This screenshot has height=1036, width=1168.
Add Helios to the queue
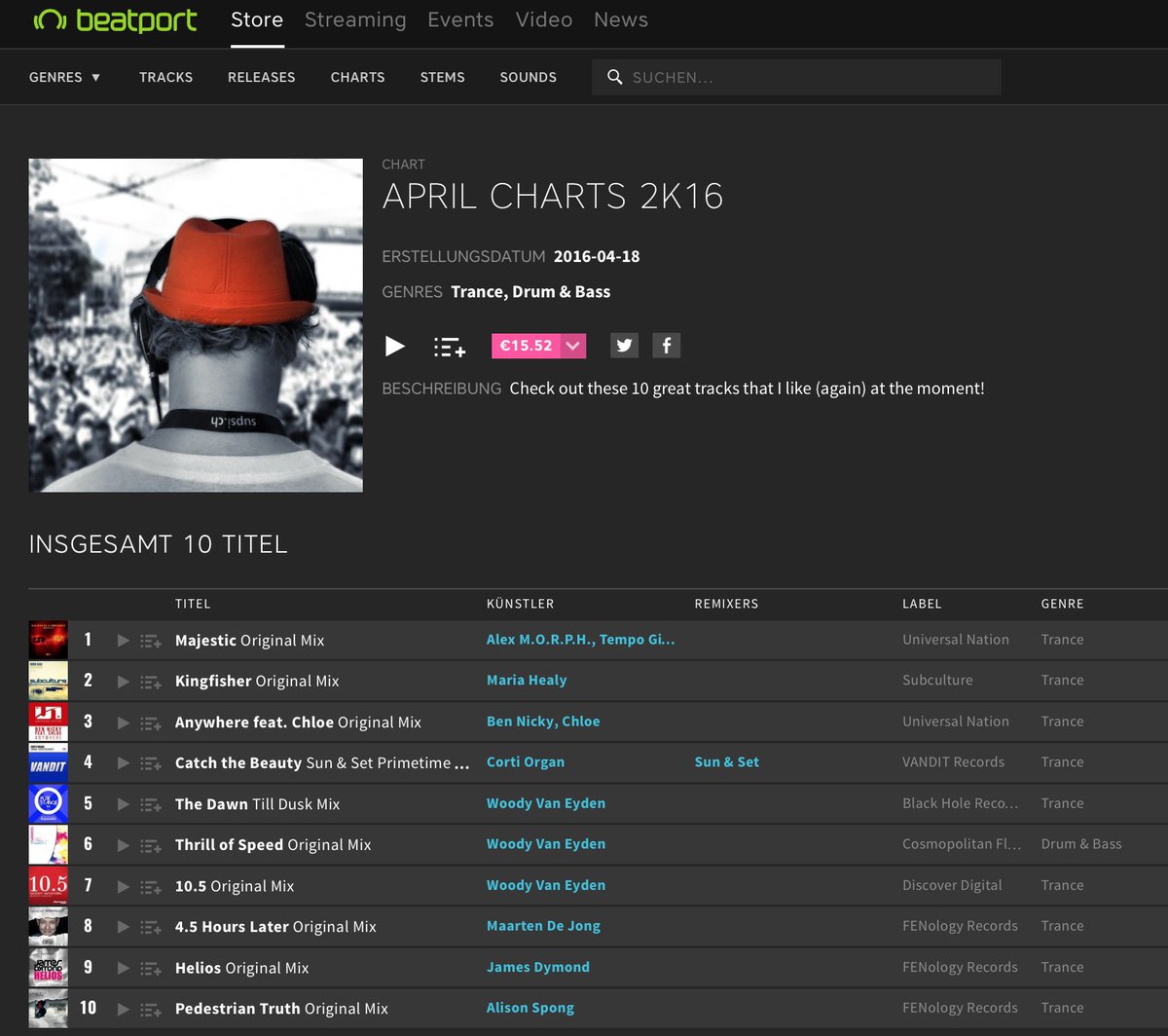[x=151, y=968]
